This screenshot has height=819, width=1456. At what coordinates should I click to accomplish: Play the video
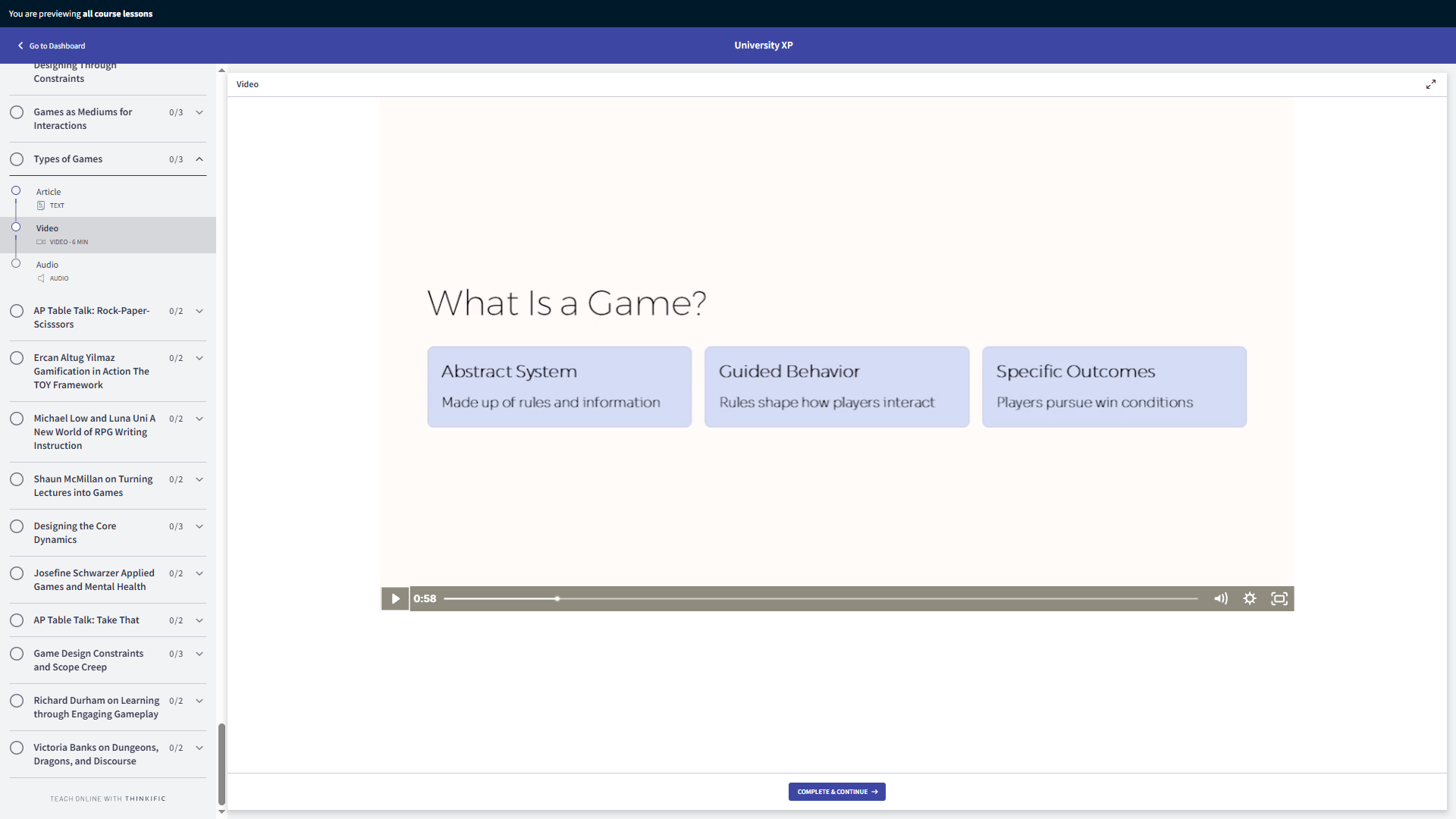(x=394, y=598)
